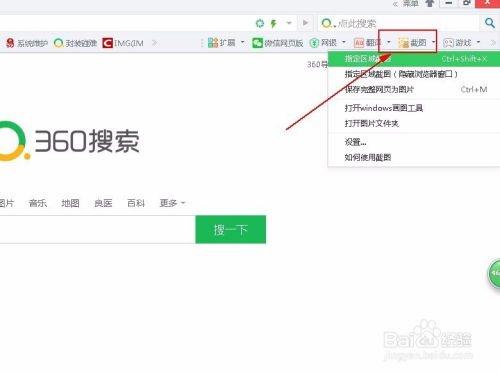Switch to the 音乐 search tab
Image resolution: width=500 pixels, height=373 pixels.
coord(38,203)
